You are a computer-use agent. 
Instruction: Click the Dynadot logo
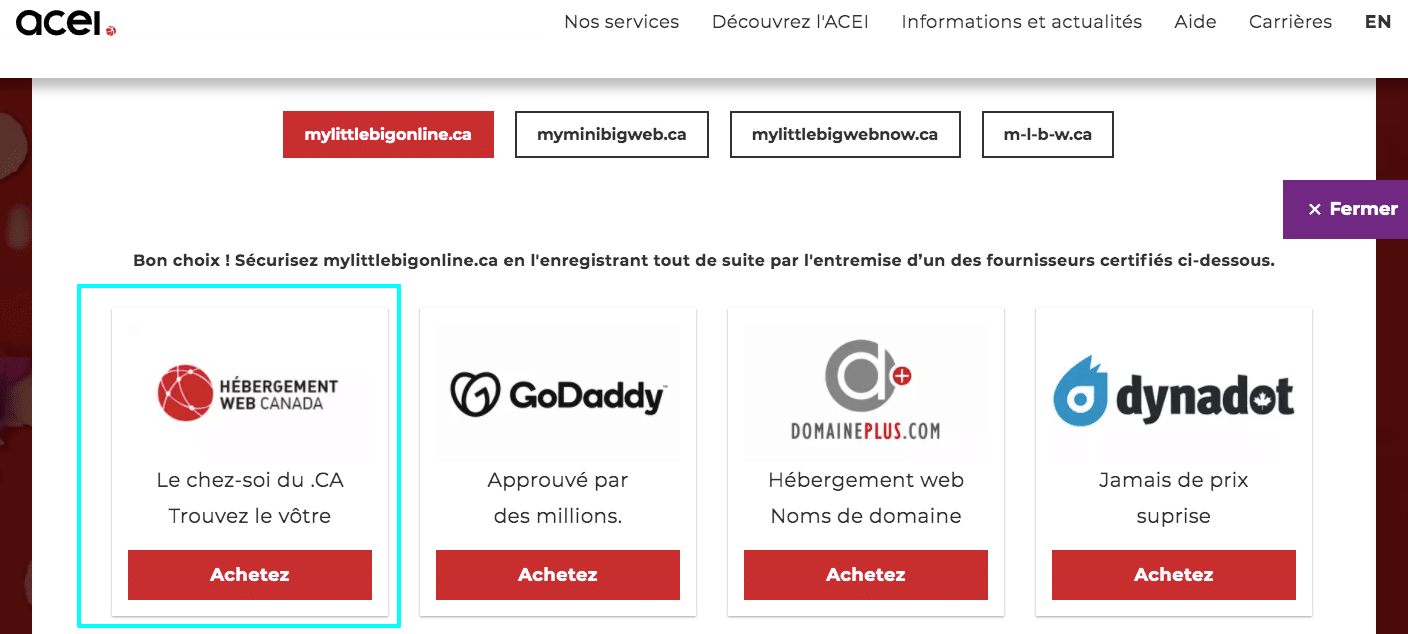pyautogui.click(x=1174, y=393)
